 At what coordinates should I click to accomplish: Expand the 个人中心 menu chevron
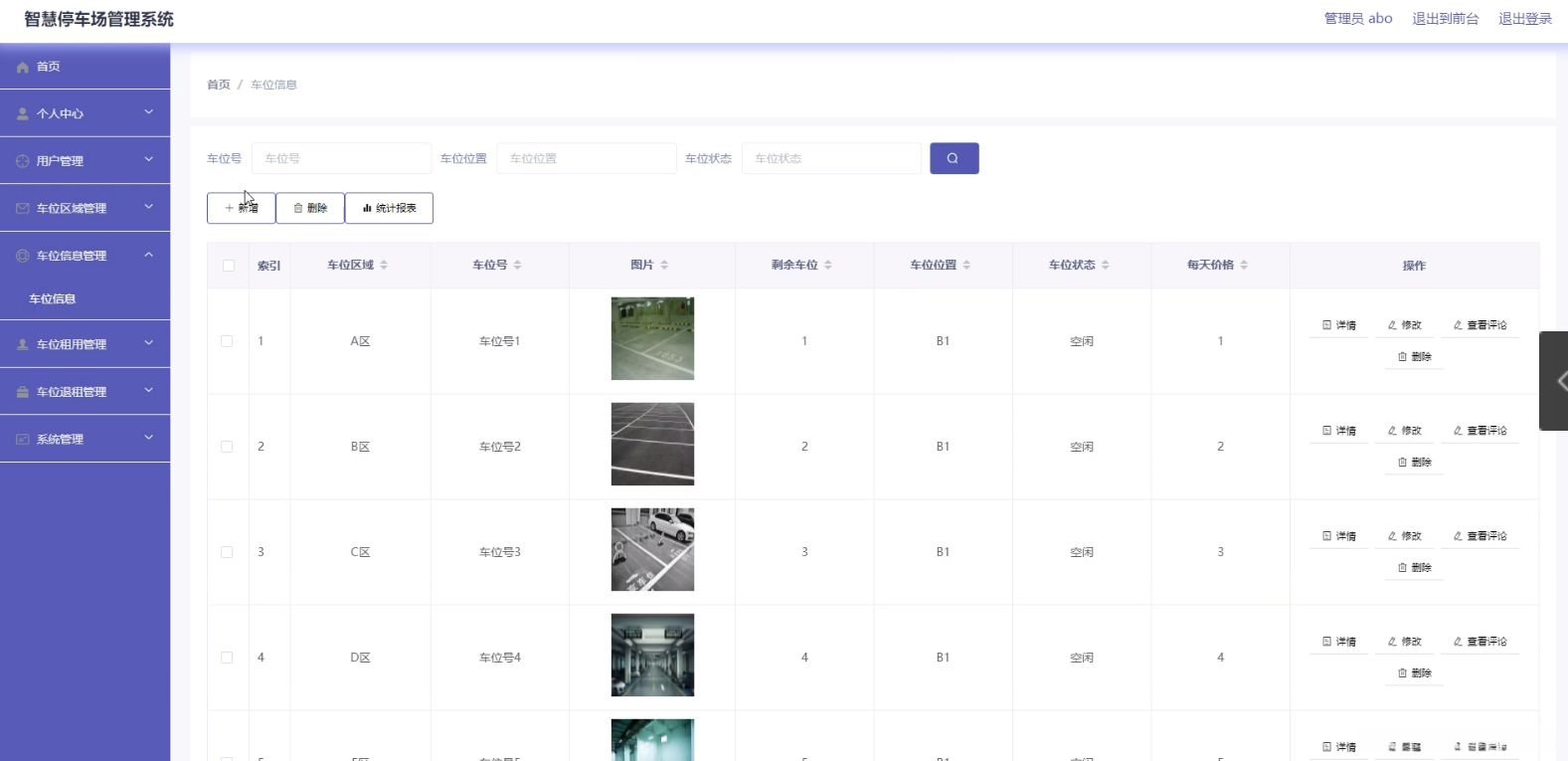pos(149,112)
